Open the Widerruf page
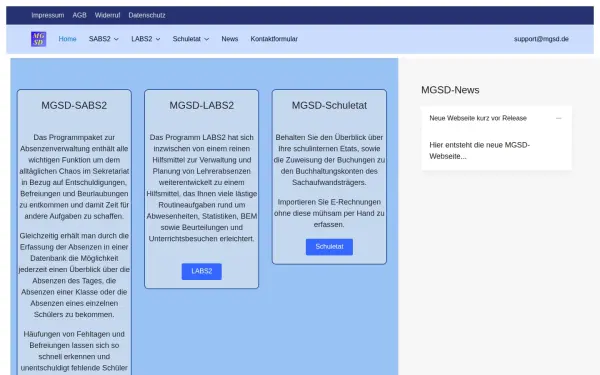 tap(107, 15)
